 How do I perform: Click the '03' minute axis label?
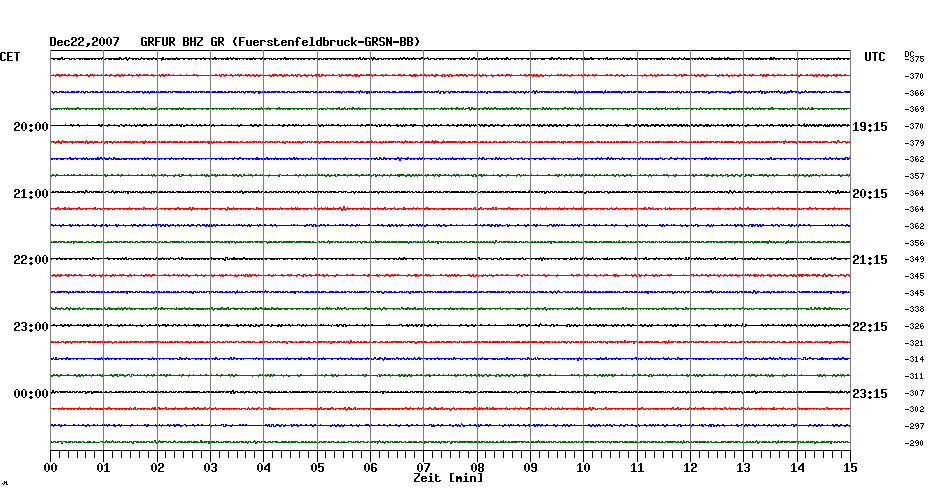pos(211,468)
